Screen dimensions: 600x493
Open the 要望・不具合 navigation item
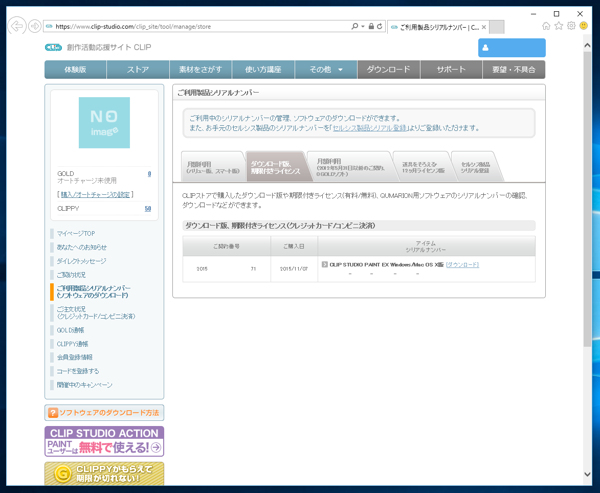[x=514, y=69]
